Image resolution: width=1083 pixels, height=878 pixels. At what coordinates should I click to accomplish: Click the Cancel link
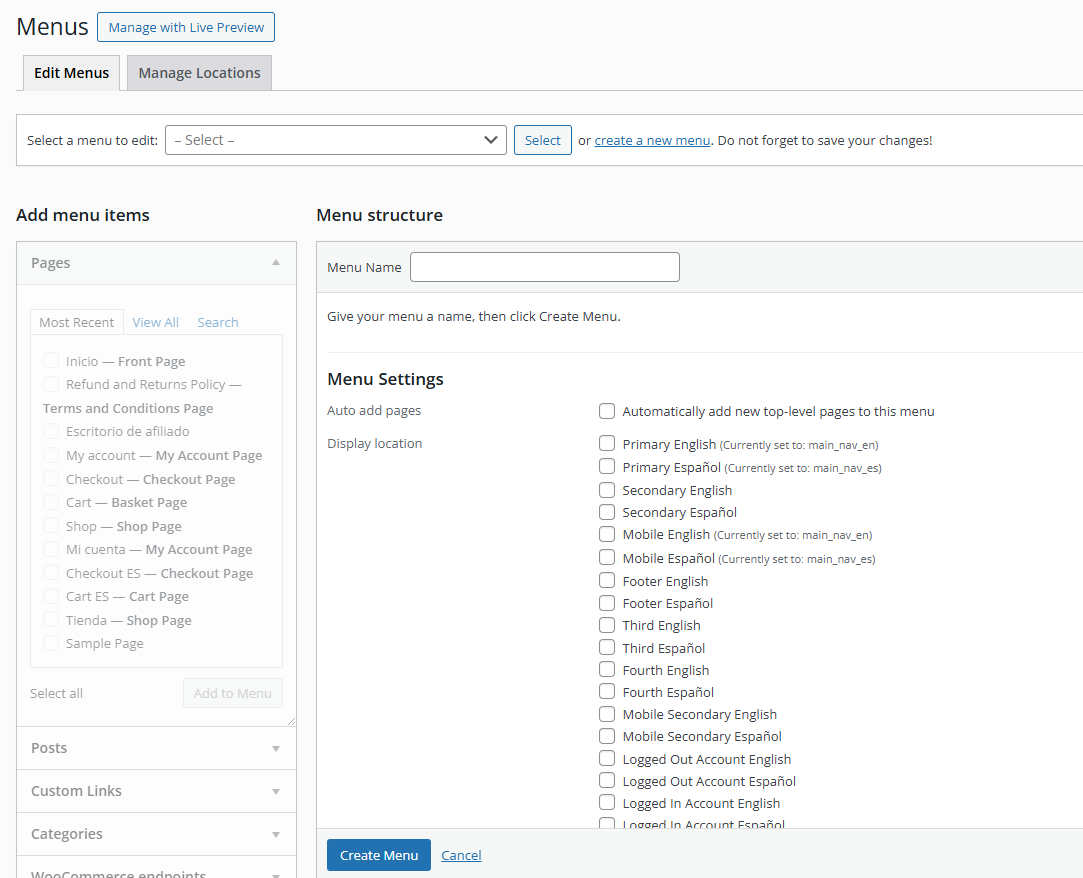pos(461,855)
